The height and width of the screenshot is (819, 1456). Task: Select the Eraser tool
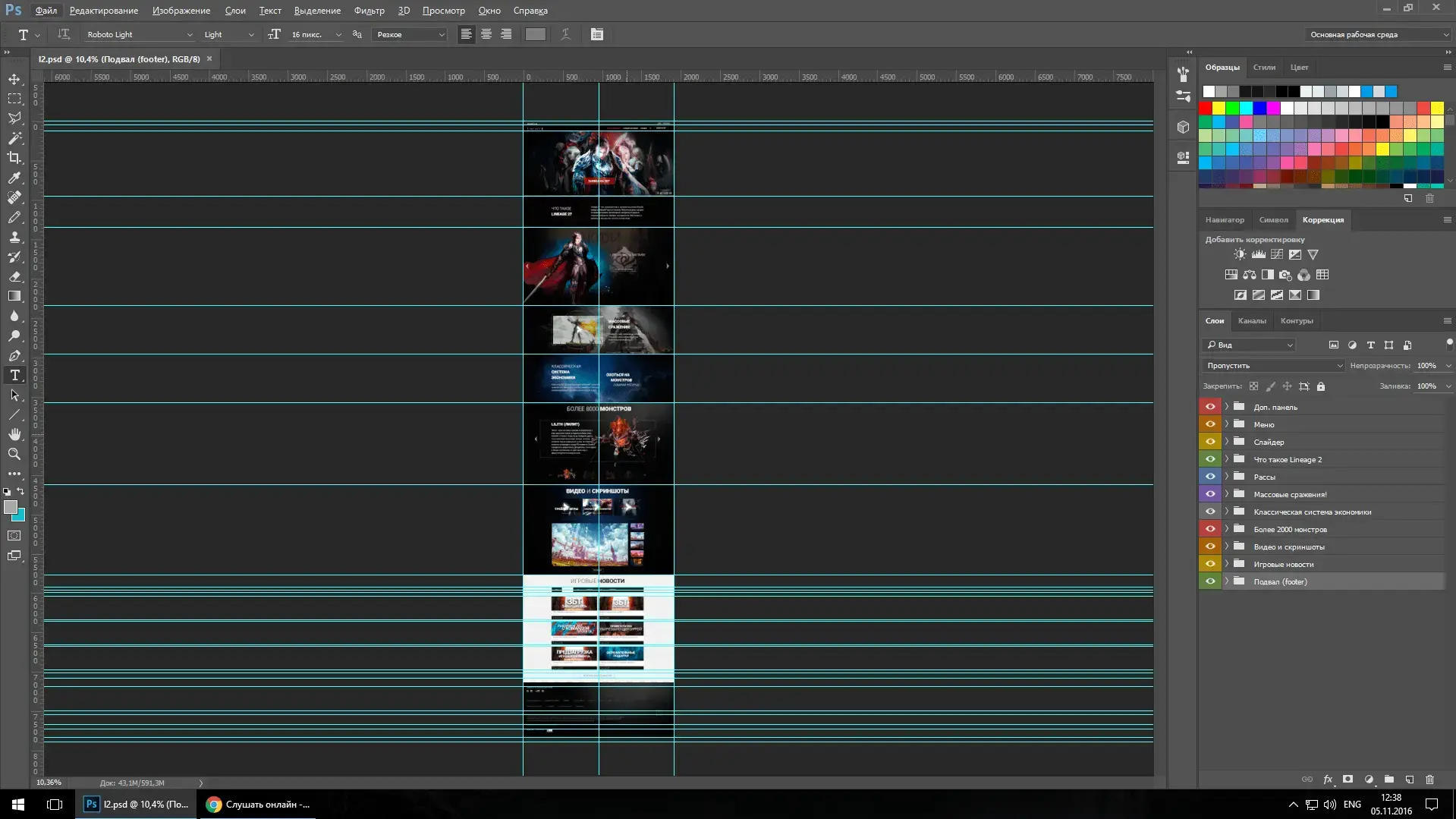click(14, 276)
